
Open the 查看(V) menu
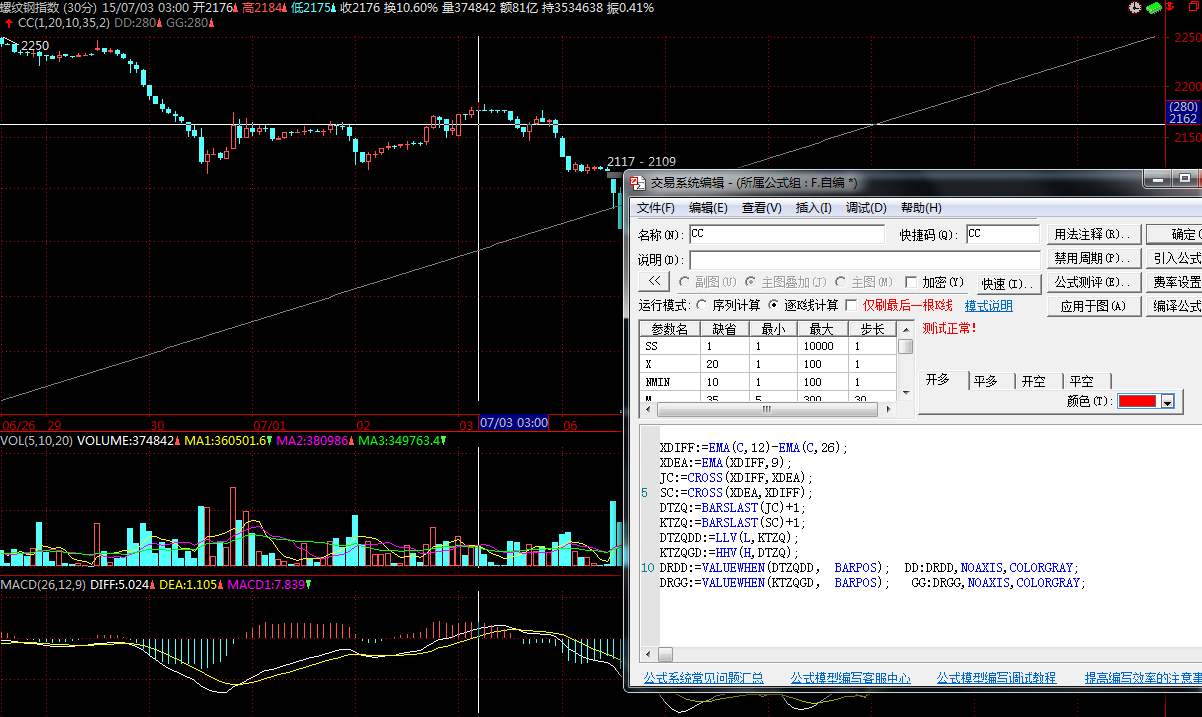pyautogui.click(x=762, y=208)
